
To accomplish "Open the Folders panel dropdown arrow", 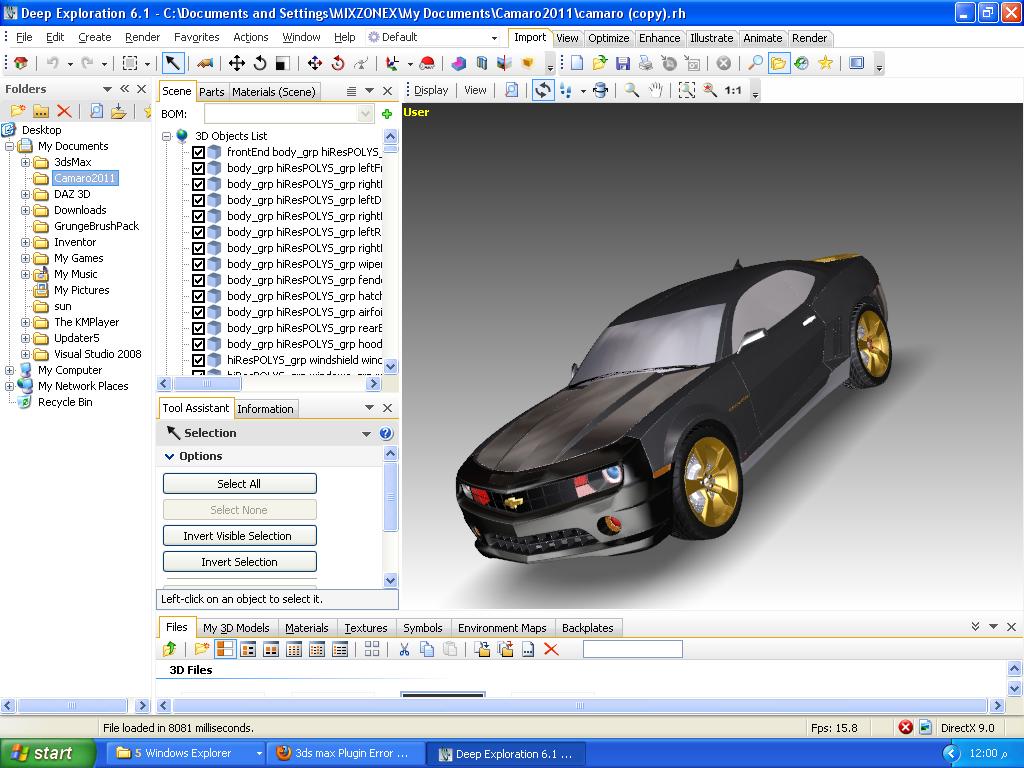I will coord(107,89).
